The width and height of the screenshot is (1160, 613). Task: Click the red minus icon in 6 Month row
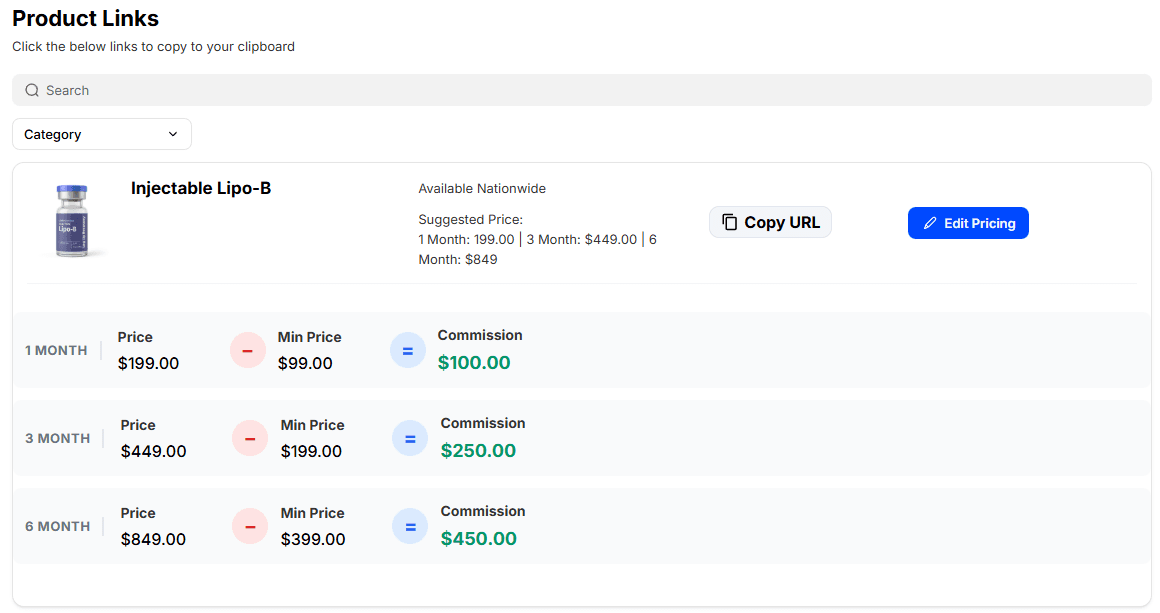250,526
